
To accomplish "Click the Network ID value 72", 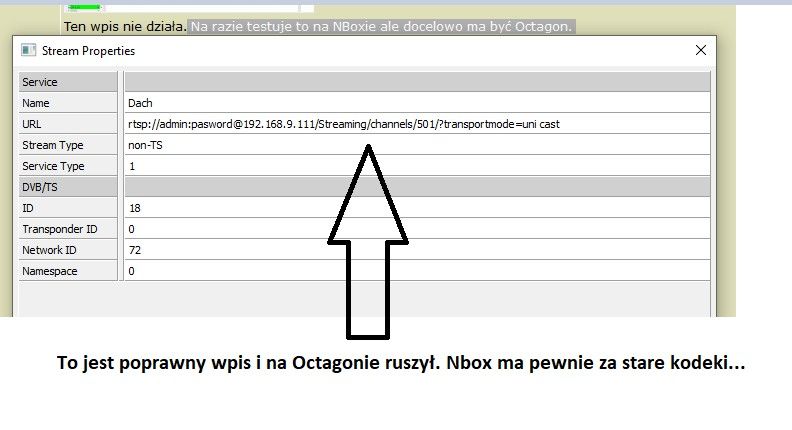I will (x=417, y=250).
